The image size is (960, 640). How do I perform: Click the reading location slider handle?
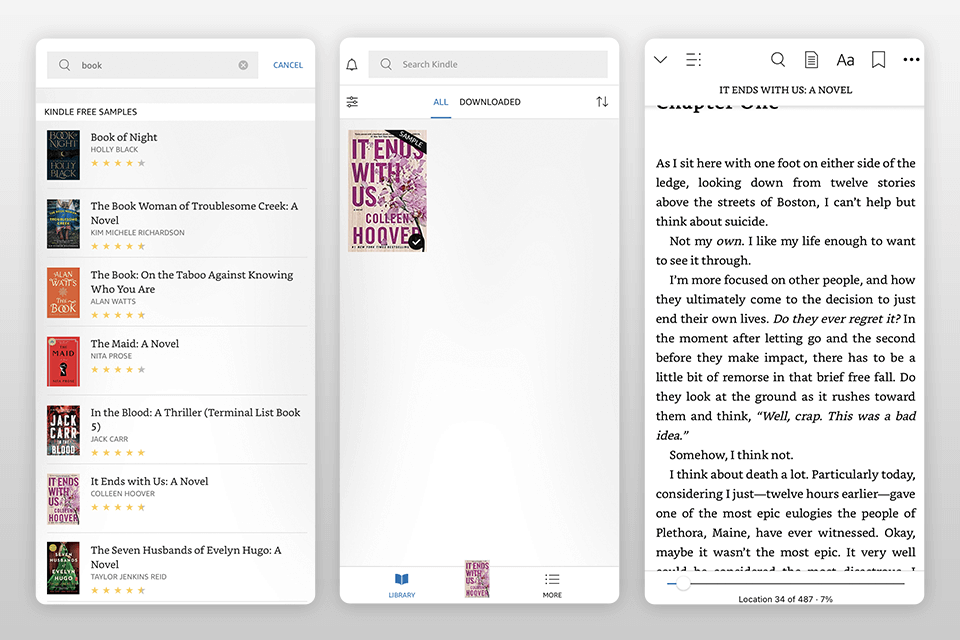(x=683, y=584)
